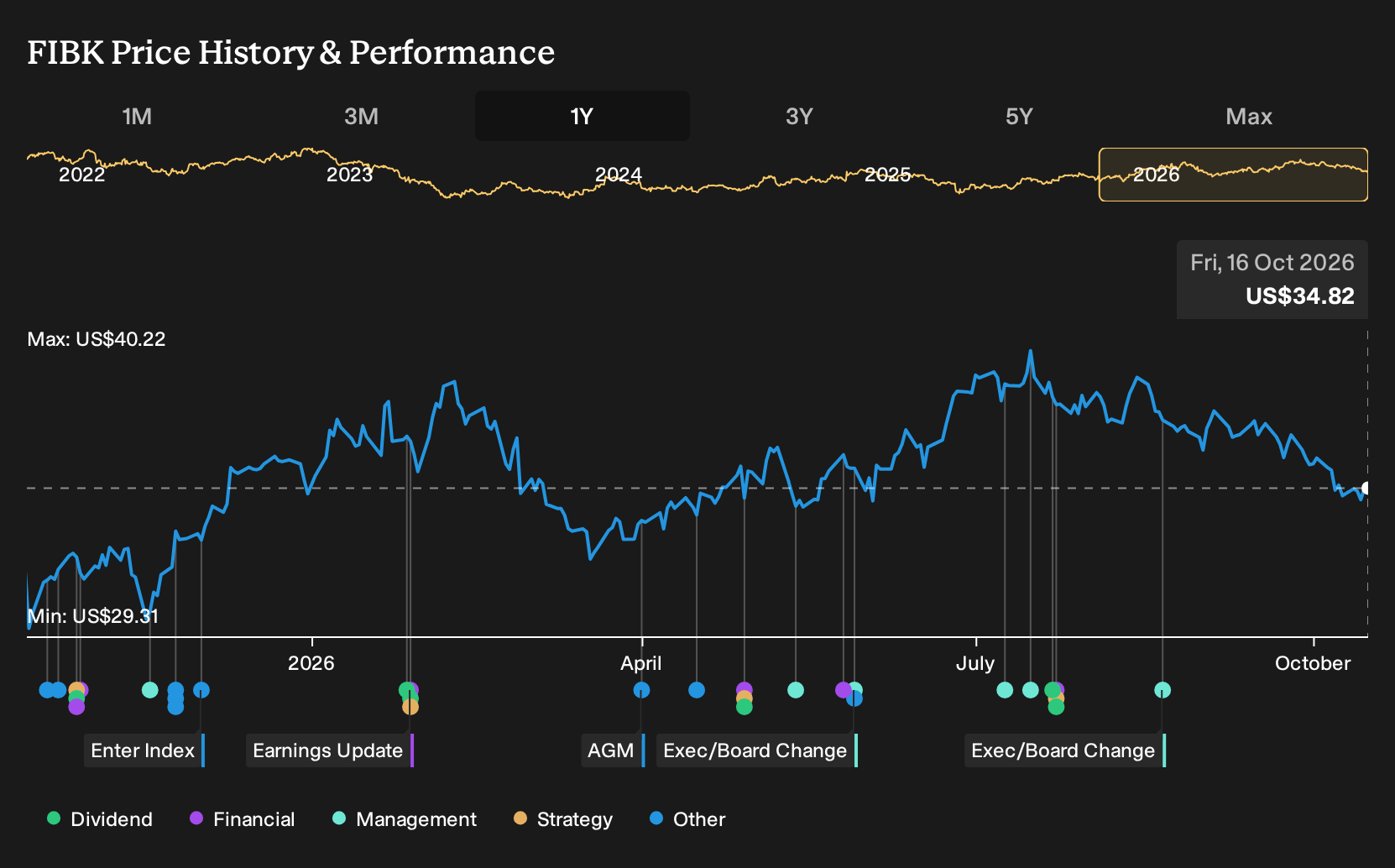Screen dimensions: 1395x868
Task: Click the blue AGM event dot at April
Action: coord(641,690)
